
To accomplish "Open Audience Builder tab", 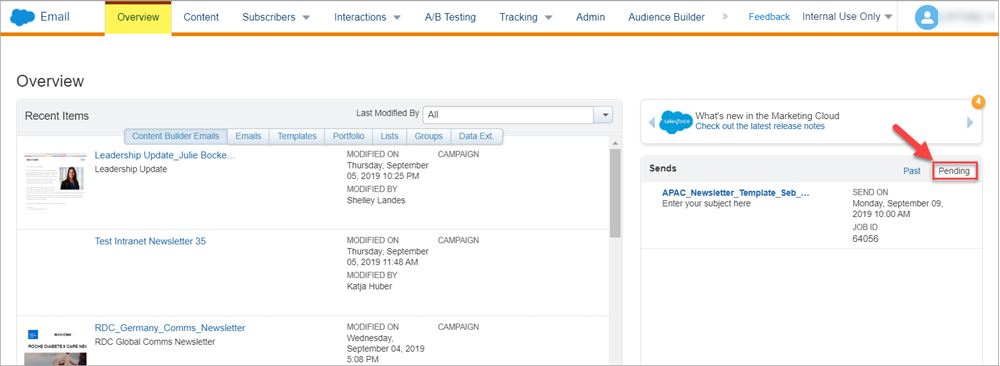I will point(666,17).
